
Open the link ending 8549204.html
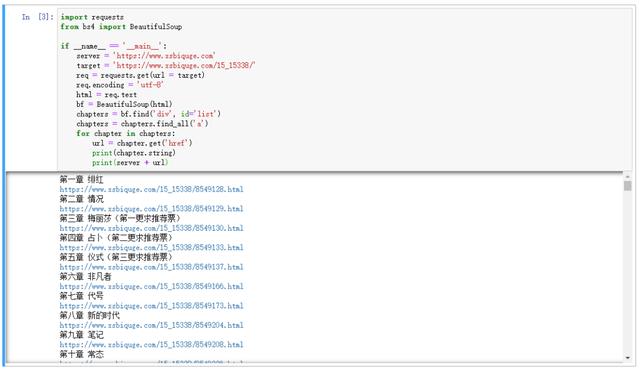click(151, 326)
